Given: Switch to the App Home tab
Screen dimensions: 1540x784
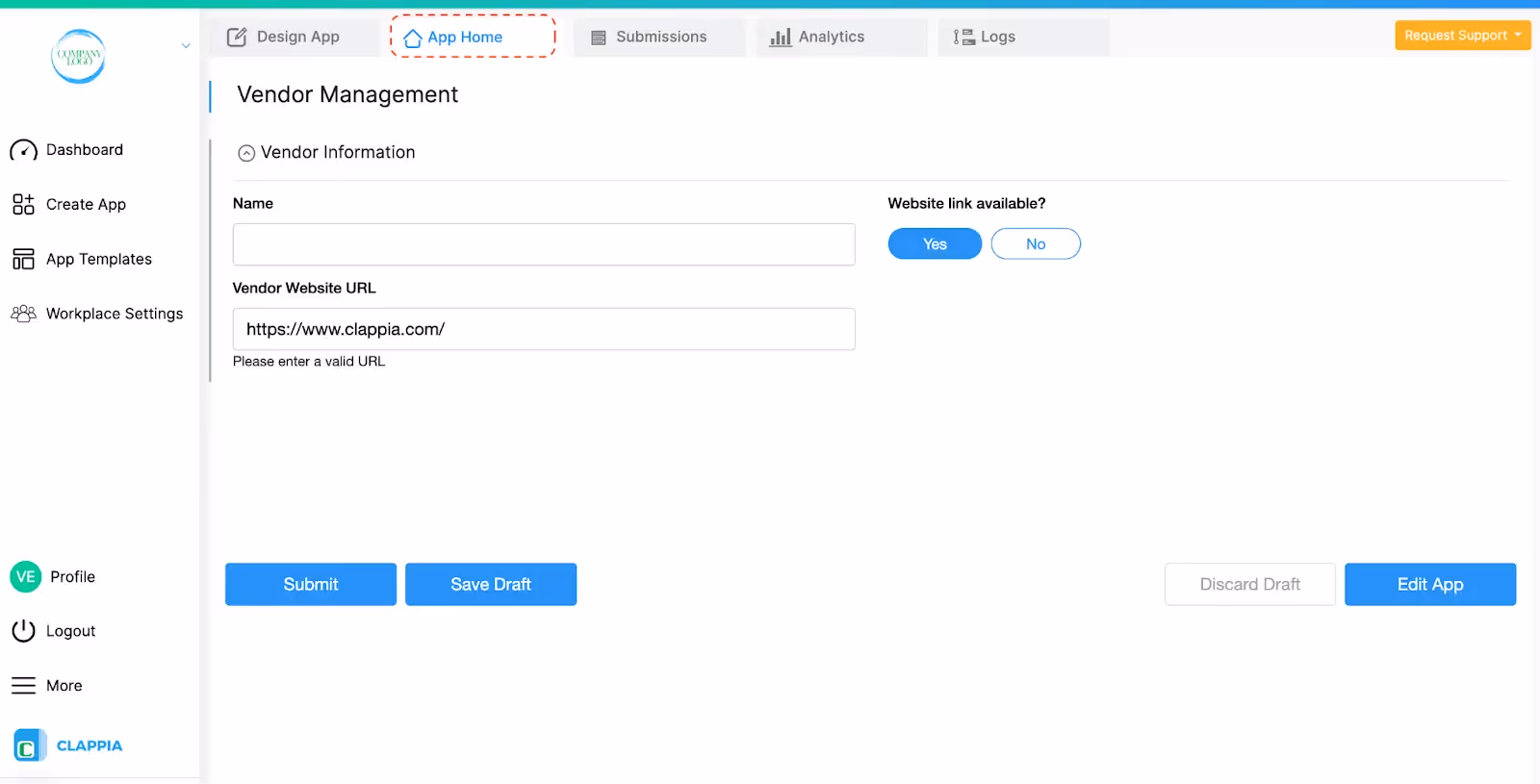Looking at the screenshot, I should (473, 37).
